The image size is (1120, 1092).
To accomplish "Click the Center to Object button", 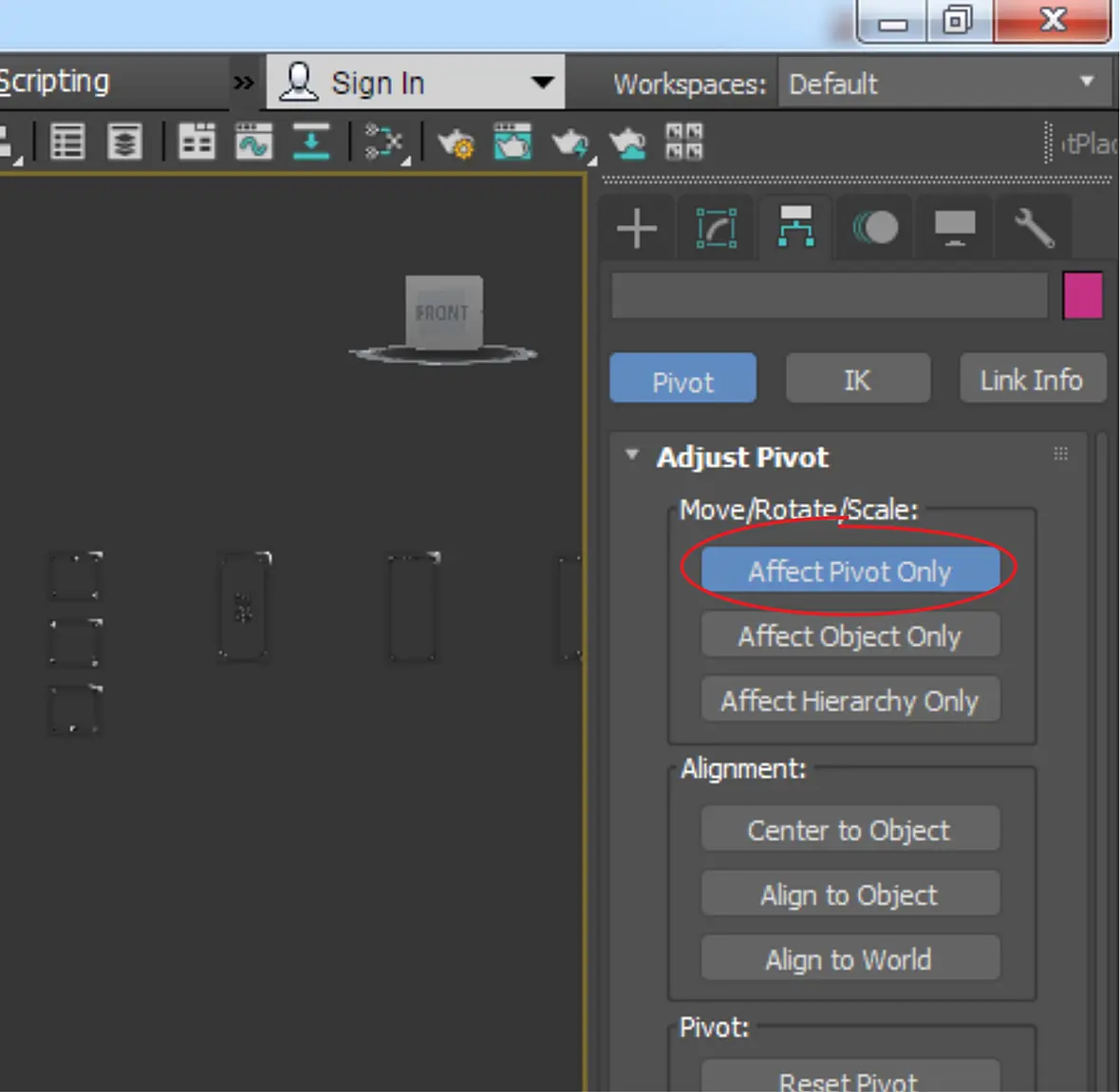I will point(850,829).
